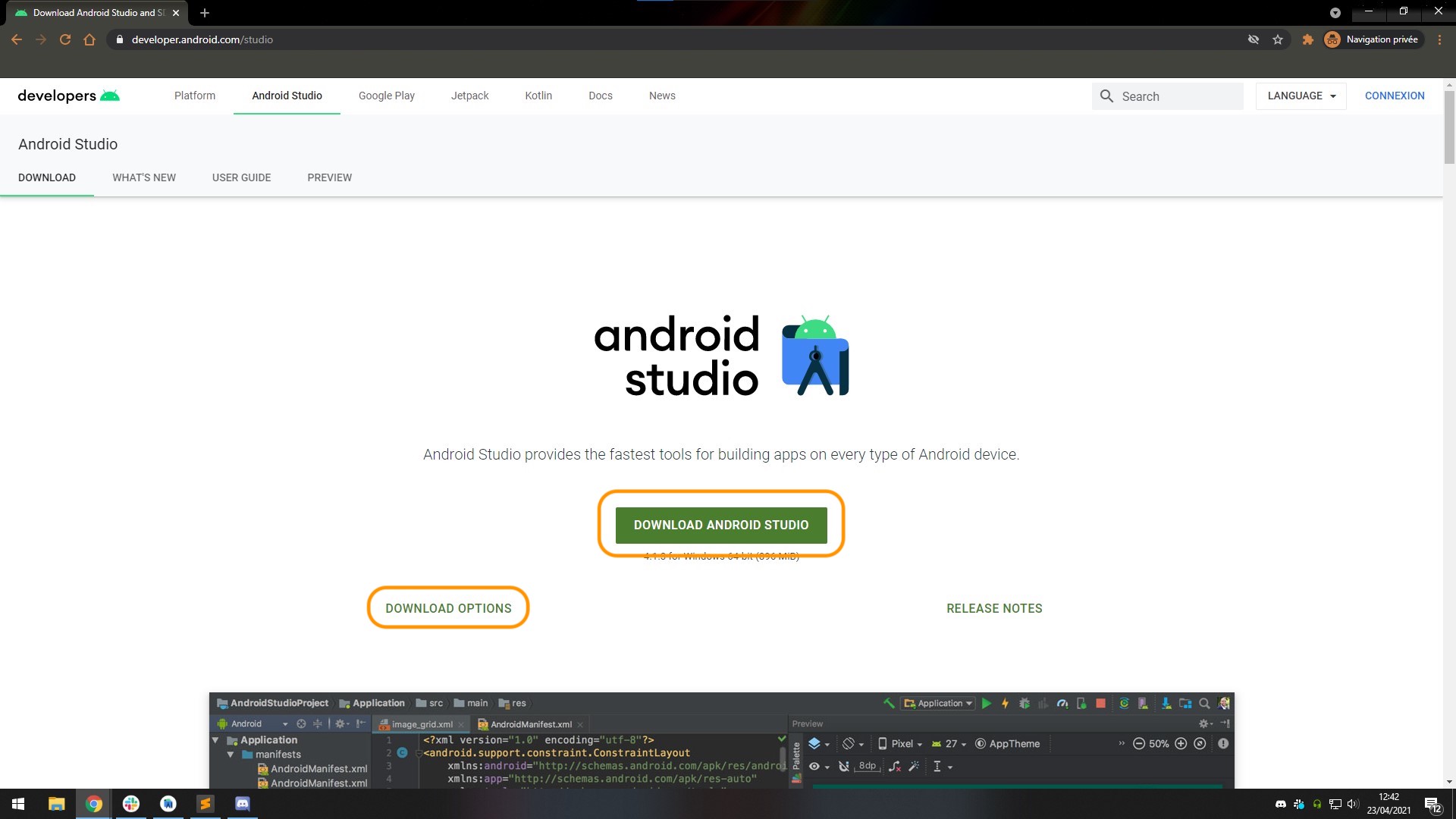Reload the page with the refresh icon
Image resolution: width=1456 pixels, height=819 pixels.
pos(65,39)
